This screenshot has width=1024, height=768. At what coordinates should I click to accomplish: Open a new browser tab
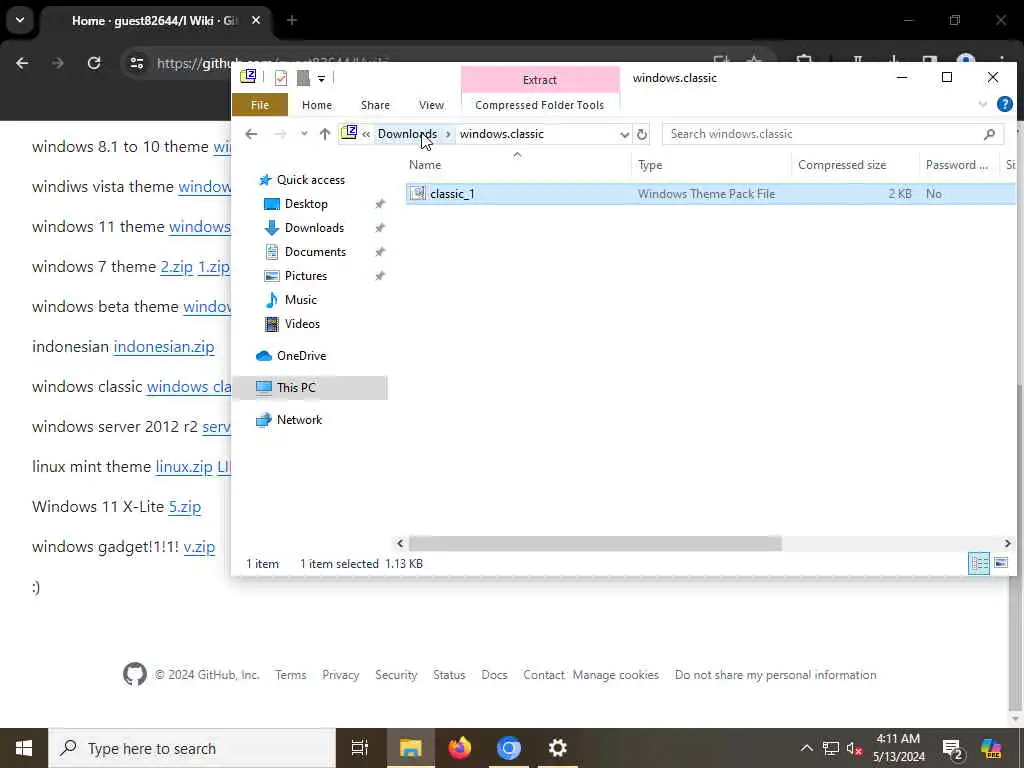tap(292, 20)
